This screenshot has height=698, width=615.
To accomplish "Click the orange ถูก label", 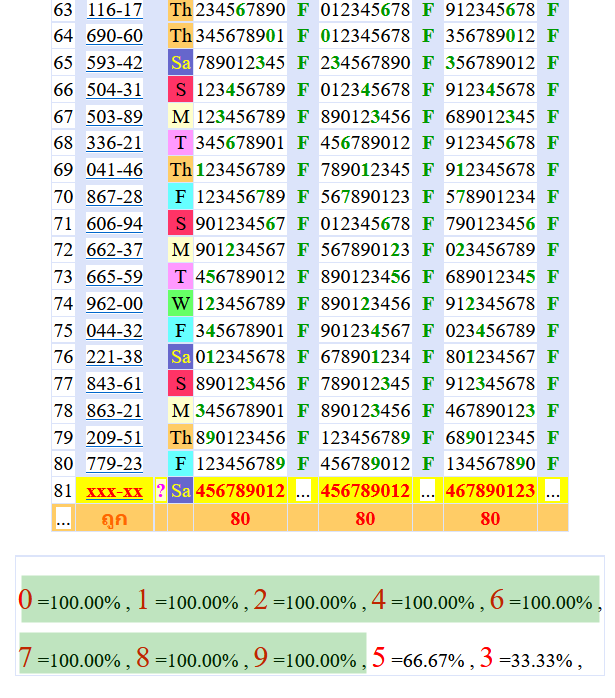I will tap(114, 518).
